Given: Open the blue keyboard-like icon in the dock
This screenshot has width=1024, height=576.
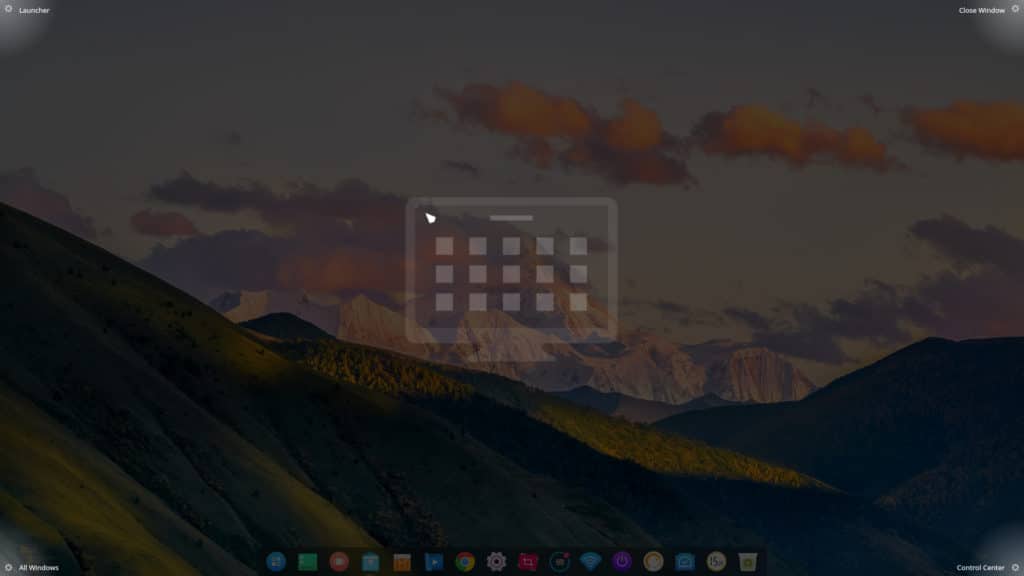Looking at the screenshot, I should 684,562.
